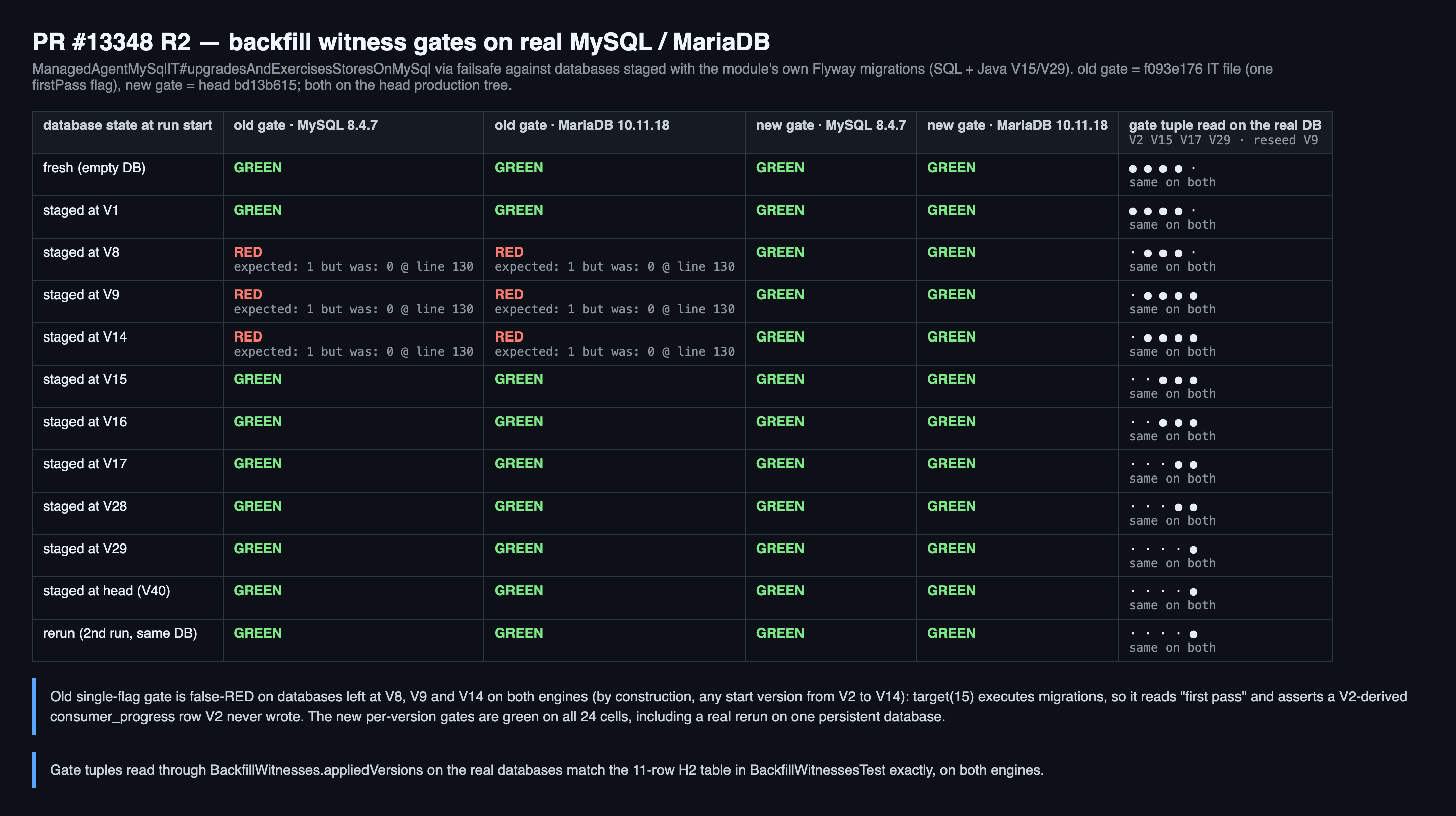Click the subtitle starting 'ManagedAgentMySqlIT#upgrades'
Screen dimensions: 1456x816
tap(652, 77)
